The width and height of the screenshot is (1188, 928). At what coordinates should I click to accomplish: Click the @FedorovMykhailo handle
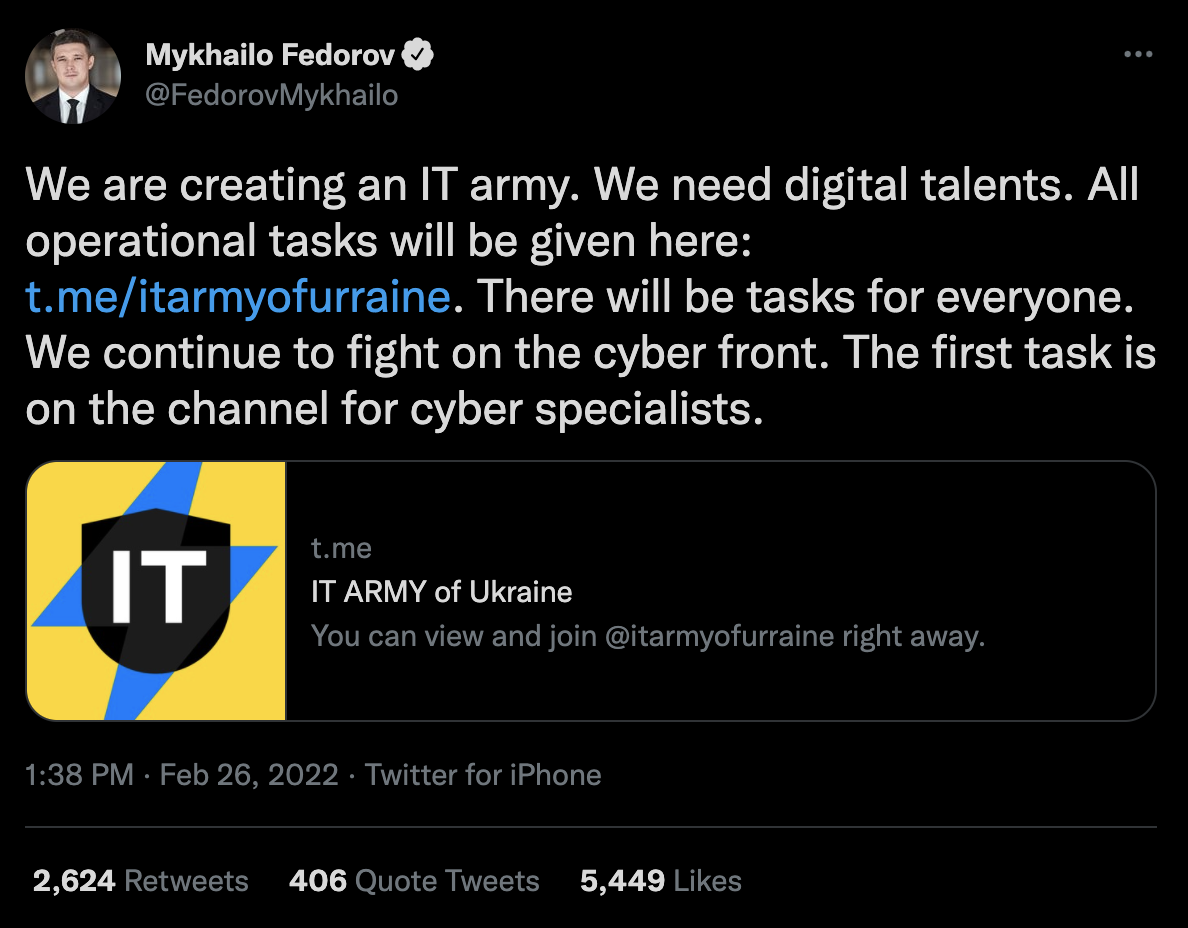272,95
